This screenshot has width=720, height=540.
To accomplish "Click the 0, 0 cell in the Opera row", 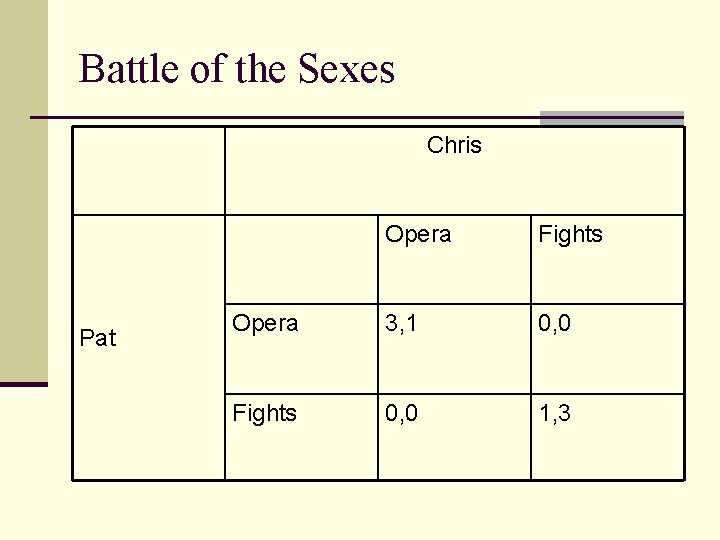I will (x=555, y=324).
